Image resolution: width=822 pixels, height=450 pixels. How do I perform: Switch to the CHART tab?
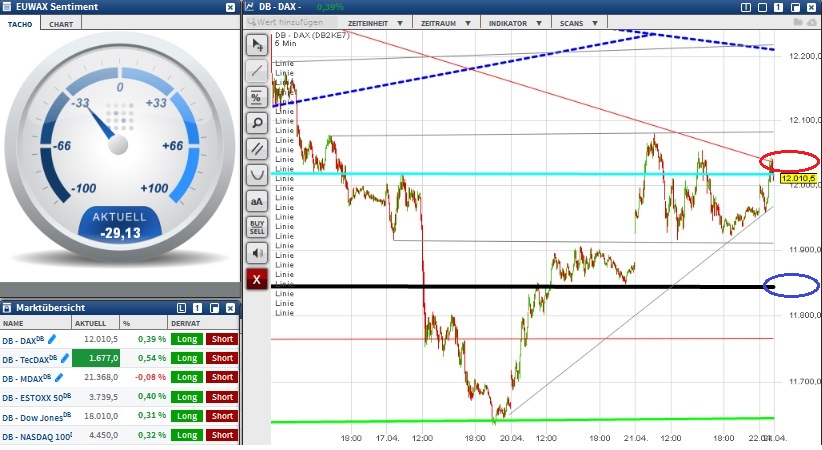[x=61, y=24]
